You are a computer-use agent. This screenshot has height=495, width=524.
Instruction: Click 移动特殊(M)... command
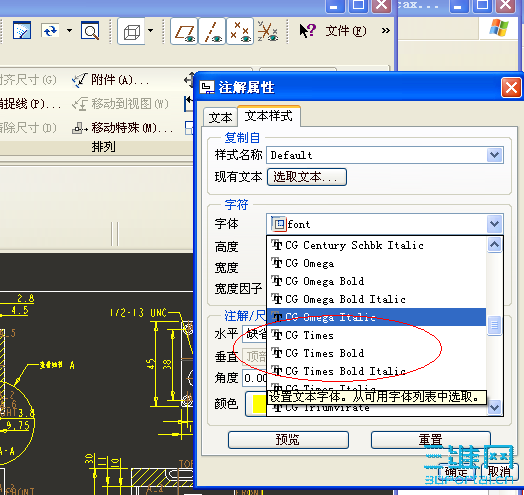tap(122, 128)
